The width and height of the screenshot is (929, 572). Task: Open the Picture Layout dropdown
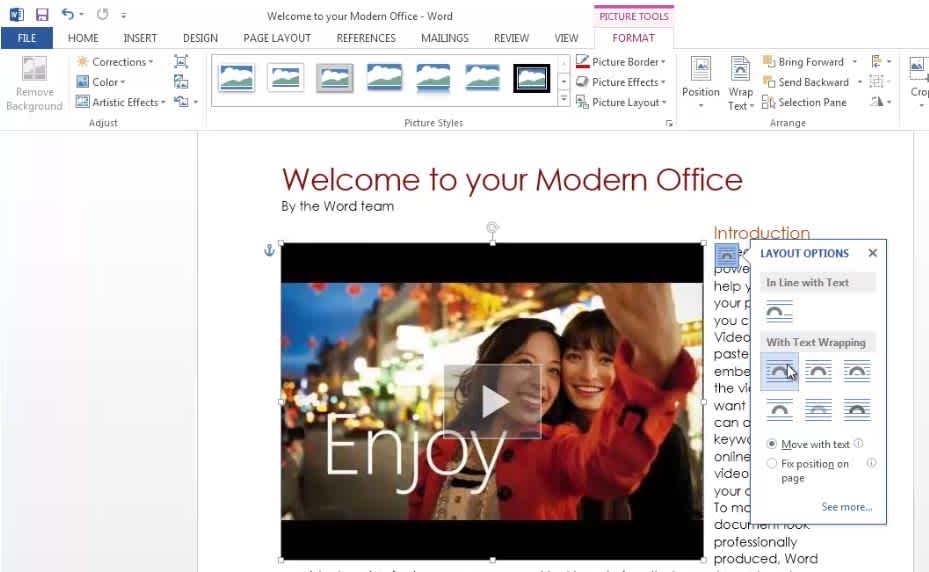click(621, 102)
